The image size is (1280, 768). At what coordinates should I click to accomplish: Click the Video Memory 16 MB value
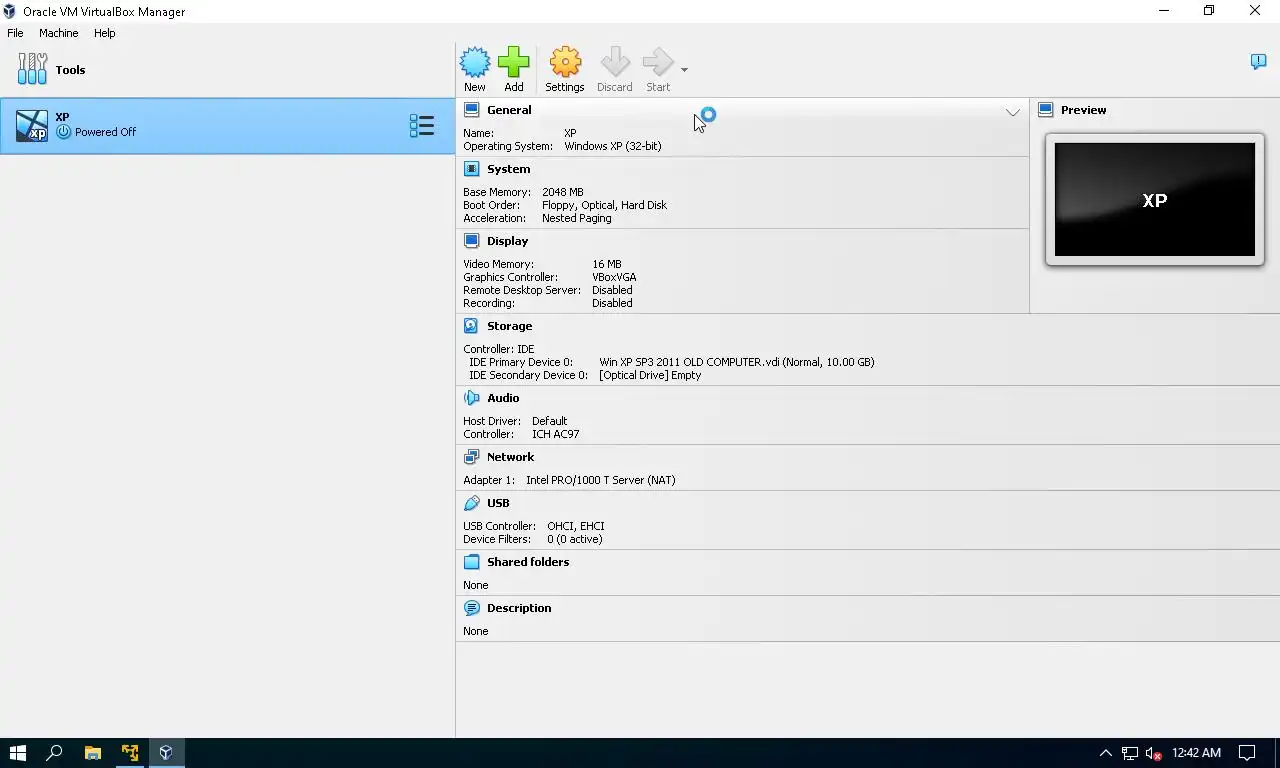606,264
